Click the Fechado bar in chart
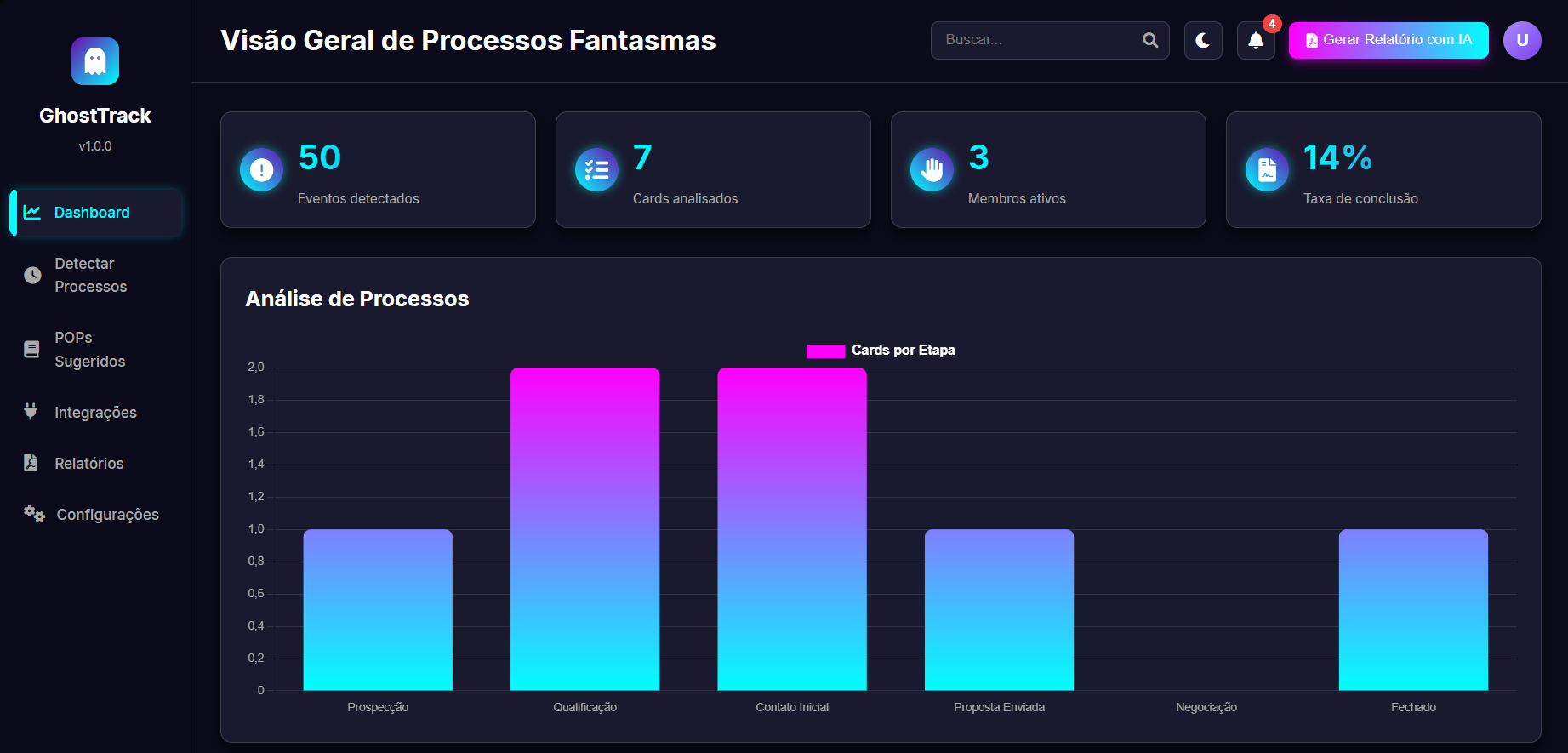1568x753 pixels. 1413,609
